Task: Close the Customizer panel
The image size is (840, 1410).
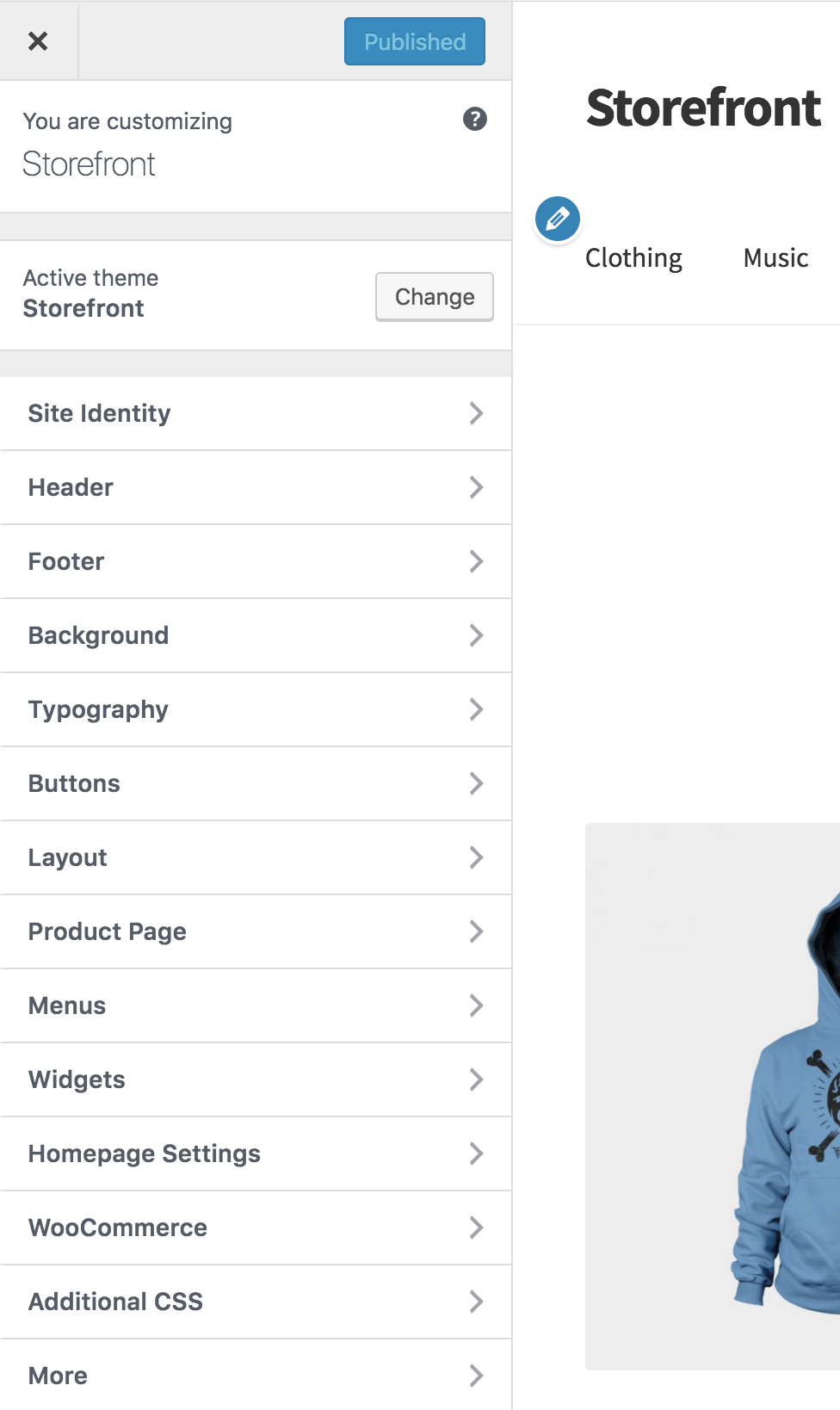Action: 39,40
